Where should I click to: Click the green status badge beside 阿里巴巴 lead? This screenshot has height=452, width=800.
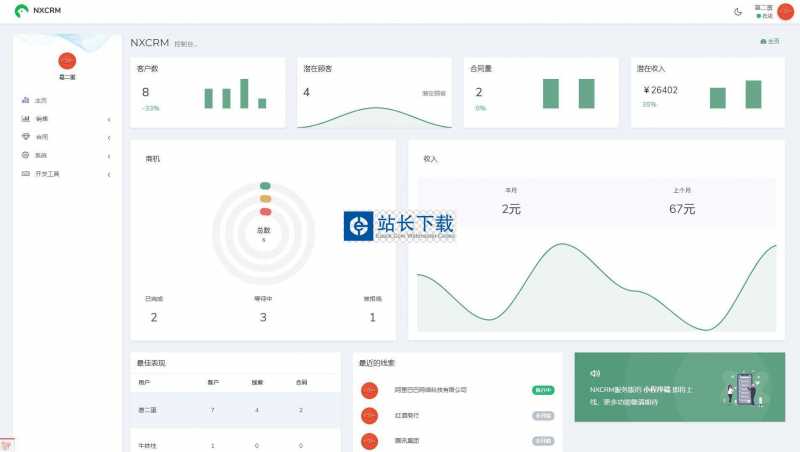click(543, 390)
